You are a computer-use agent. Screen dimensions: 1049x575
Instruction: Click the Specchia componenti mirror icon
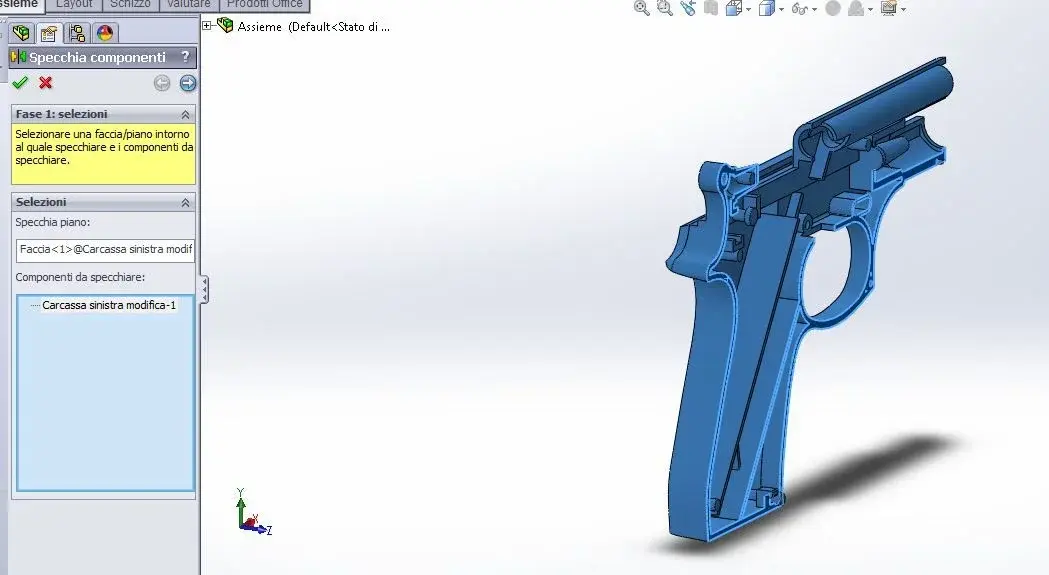pos(19,58)
